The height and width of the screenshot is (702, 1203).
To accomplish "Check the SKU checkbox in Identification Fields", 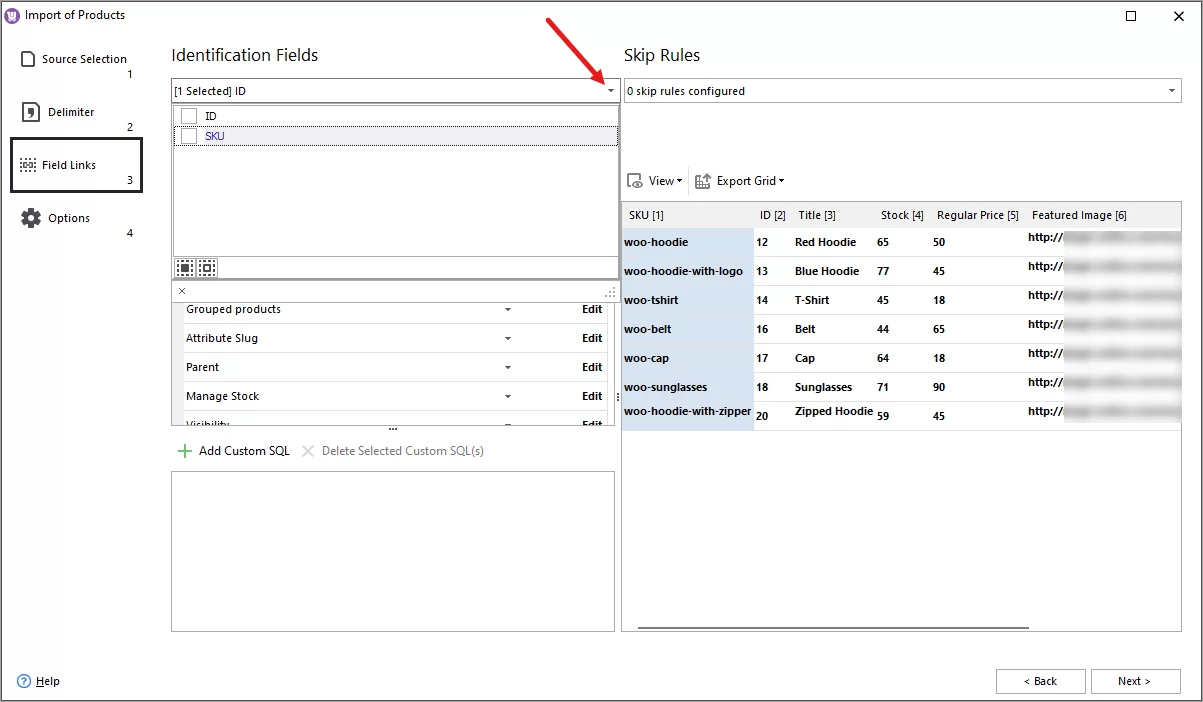I will click(188, 135).
